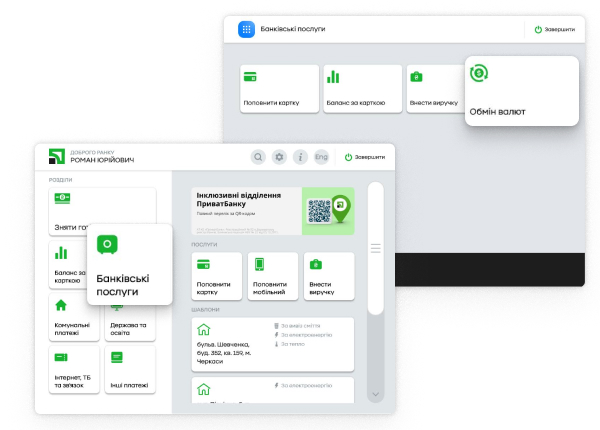This screenshot has height=430, width=600.
Task: Open the Інші платежі tile
Action: [x=130, y=369]
